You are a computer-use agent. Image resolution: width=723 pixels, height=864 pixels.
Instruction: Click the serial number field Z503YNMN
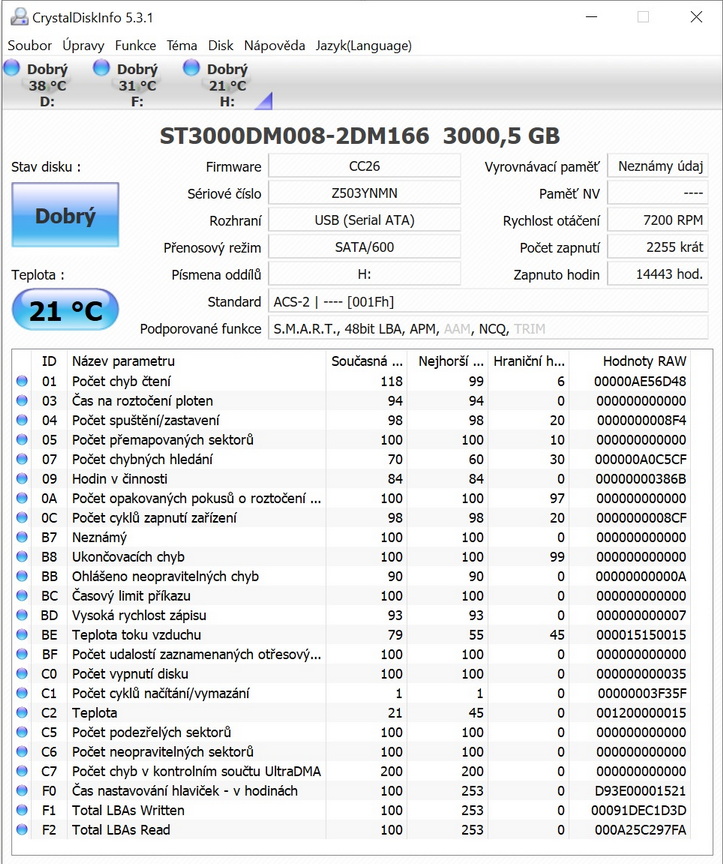(364, 193)
